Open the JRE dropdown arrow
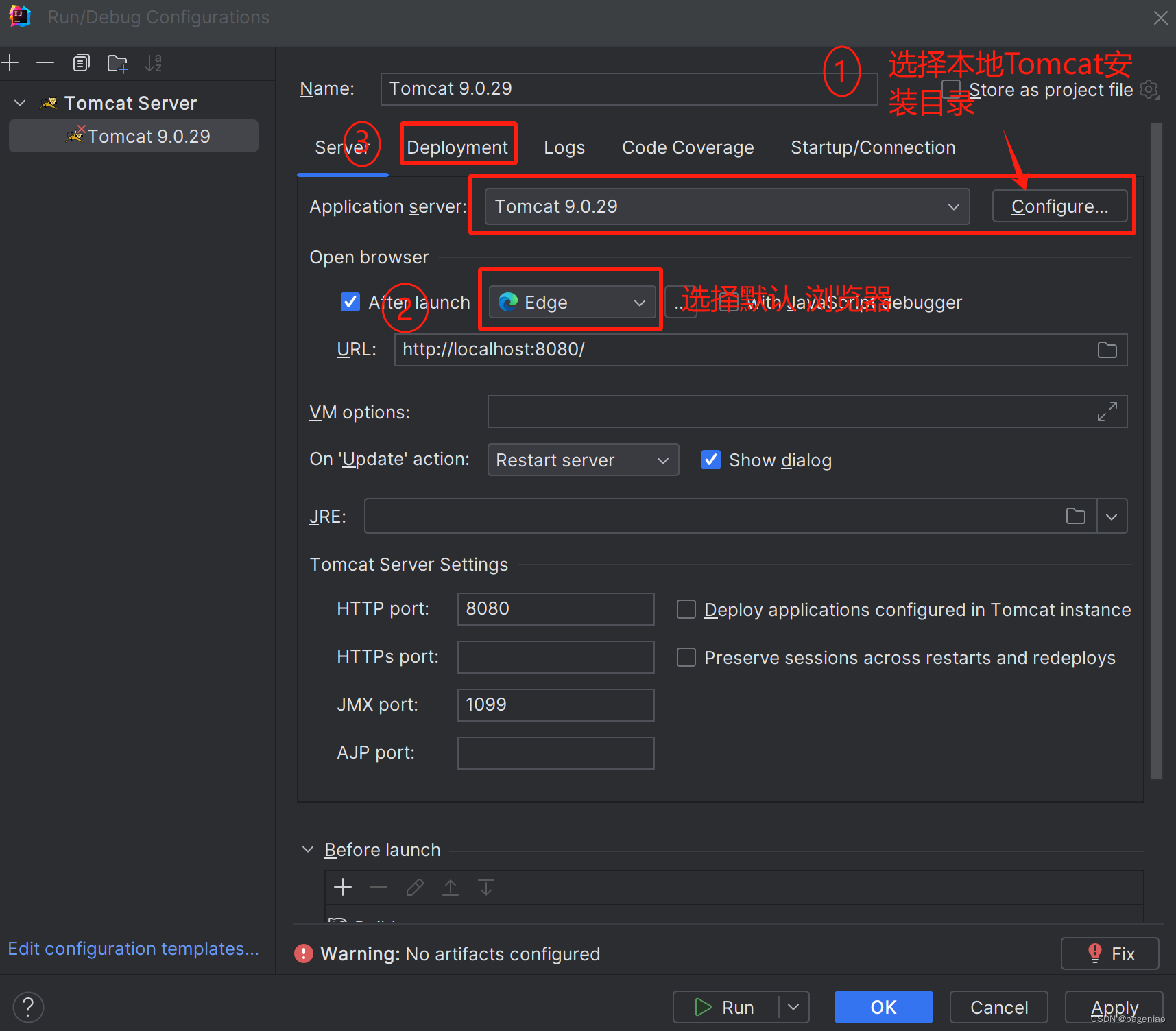This screenshot has height=1031, width=1176. (x=1112, y=516)
